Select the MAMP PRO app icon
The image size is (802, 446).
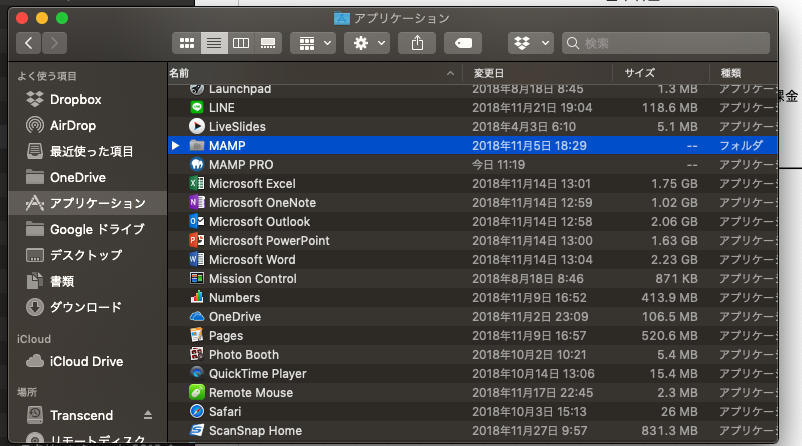point(196,164)
